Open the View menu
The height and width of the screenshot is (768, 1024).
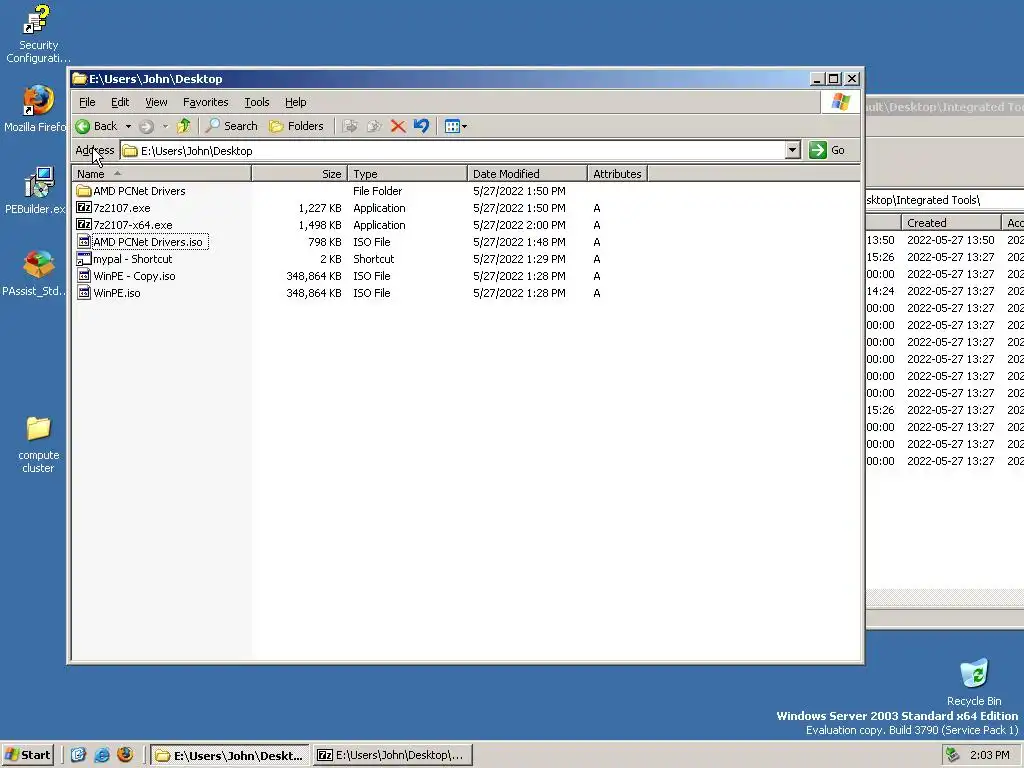tap(156, 102)
